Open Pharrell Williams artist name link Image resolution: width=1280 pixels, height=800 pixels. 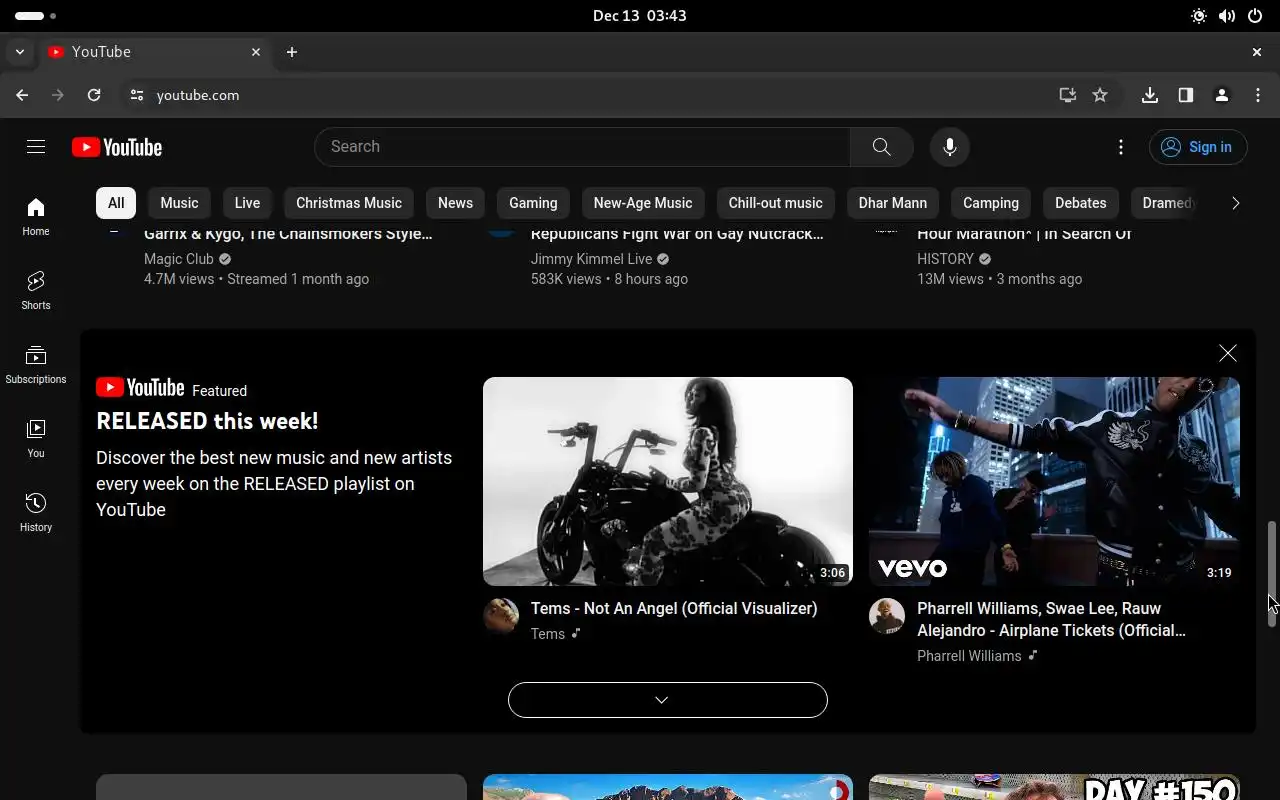pyautogui.click(x=969, y=656)
